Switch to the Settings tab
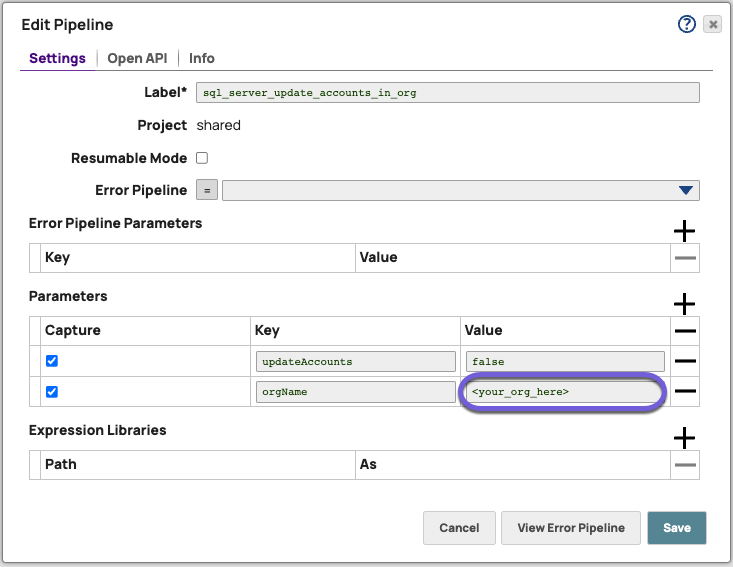Screen dimensions: 733x567 [x=57, y=58]
